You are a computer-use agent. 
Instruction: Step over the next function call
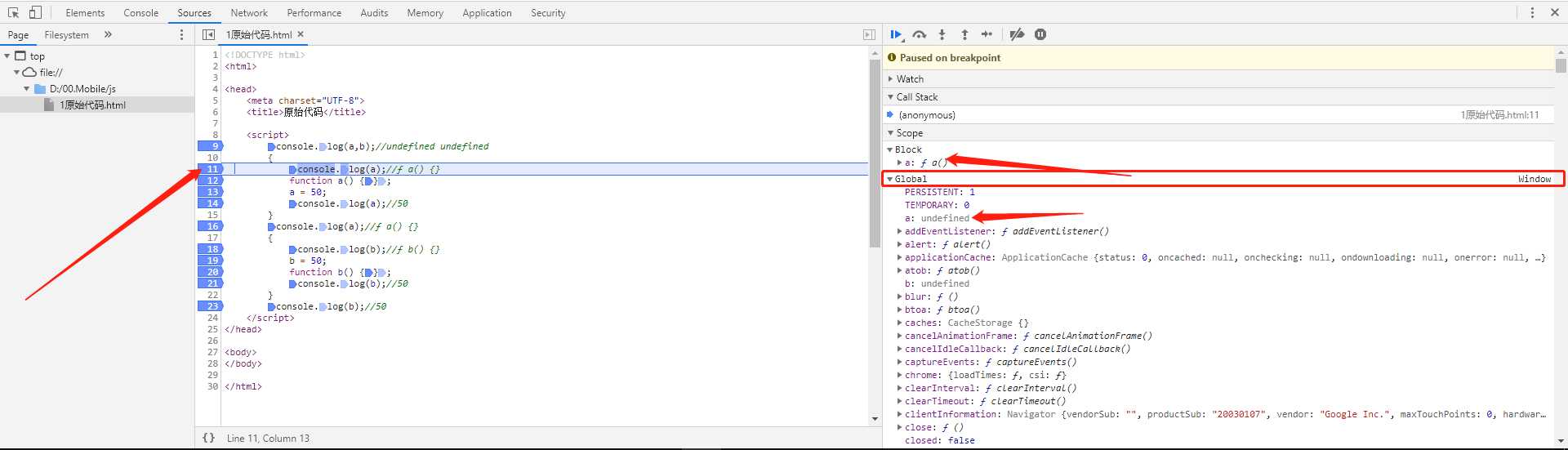920,34
